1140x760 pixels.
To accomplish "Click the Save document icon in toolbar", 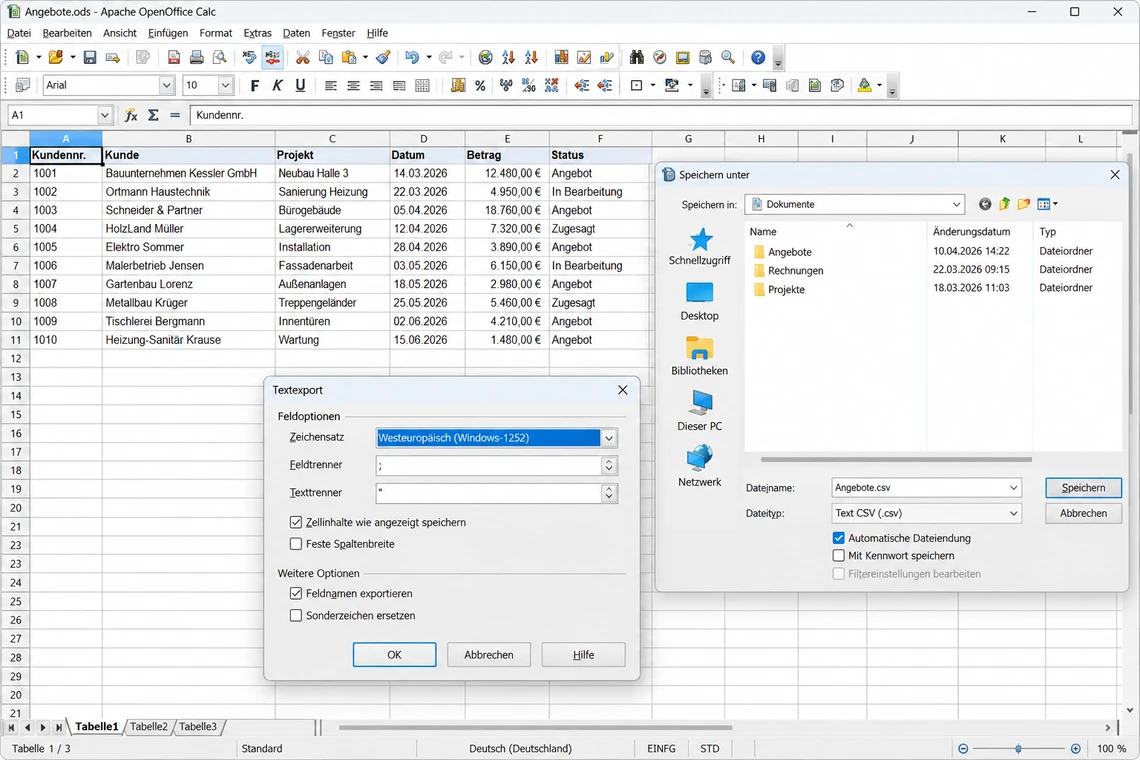I will tap(89, 57).
